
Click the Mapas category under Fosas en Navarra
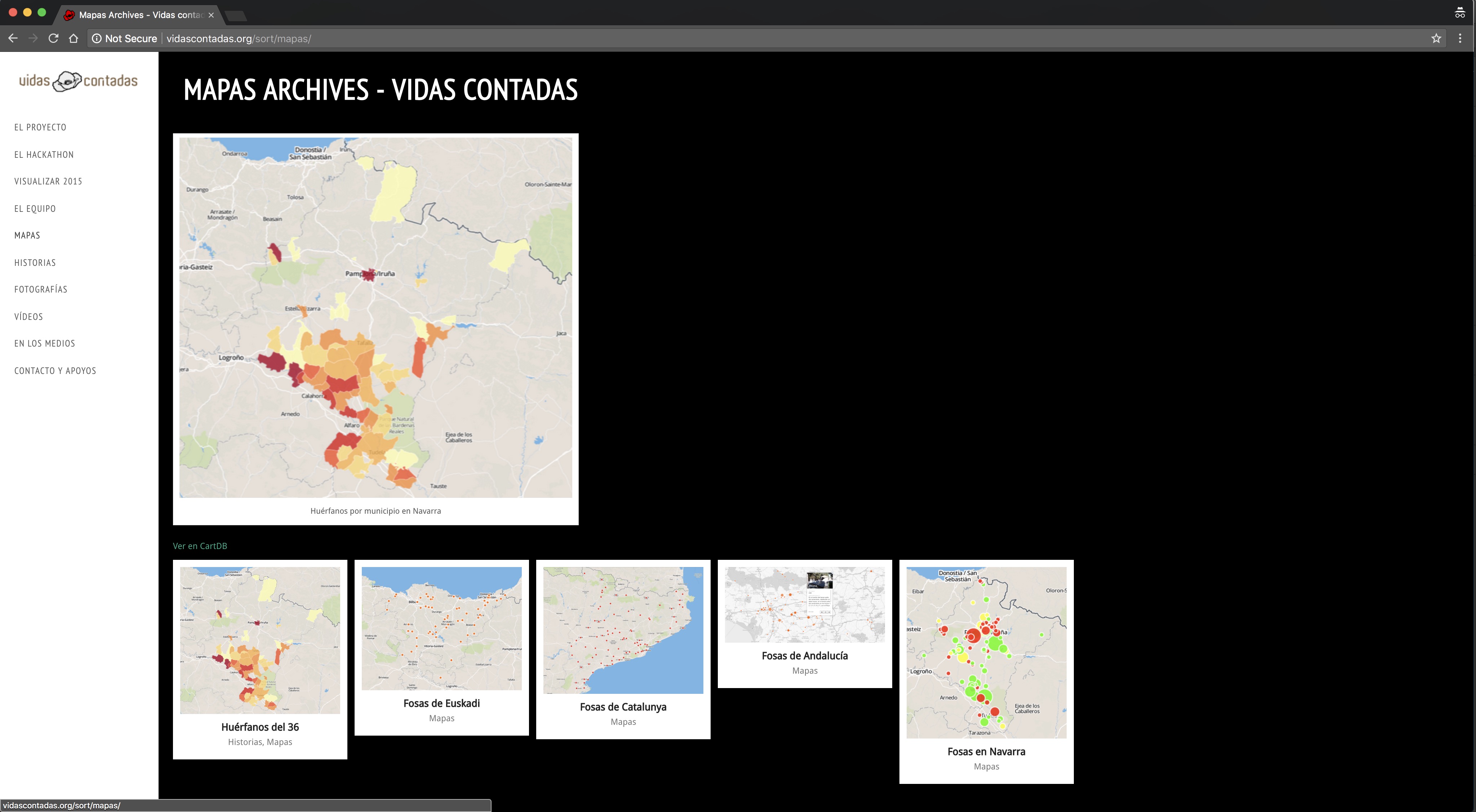986,766
